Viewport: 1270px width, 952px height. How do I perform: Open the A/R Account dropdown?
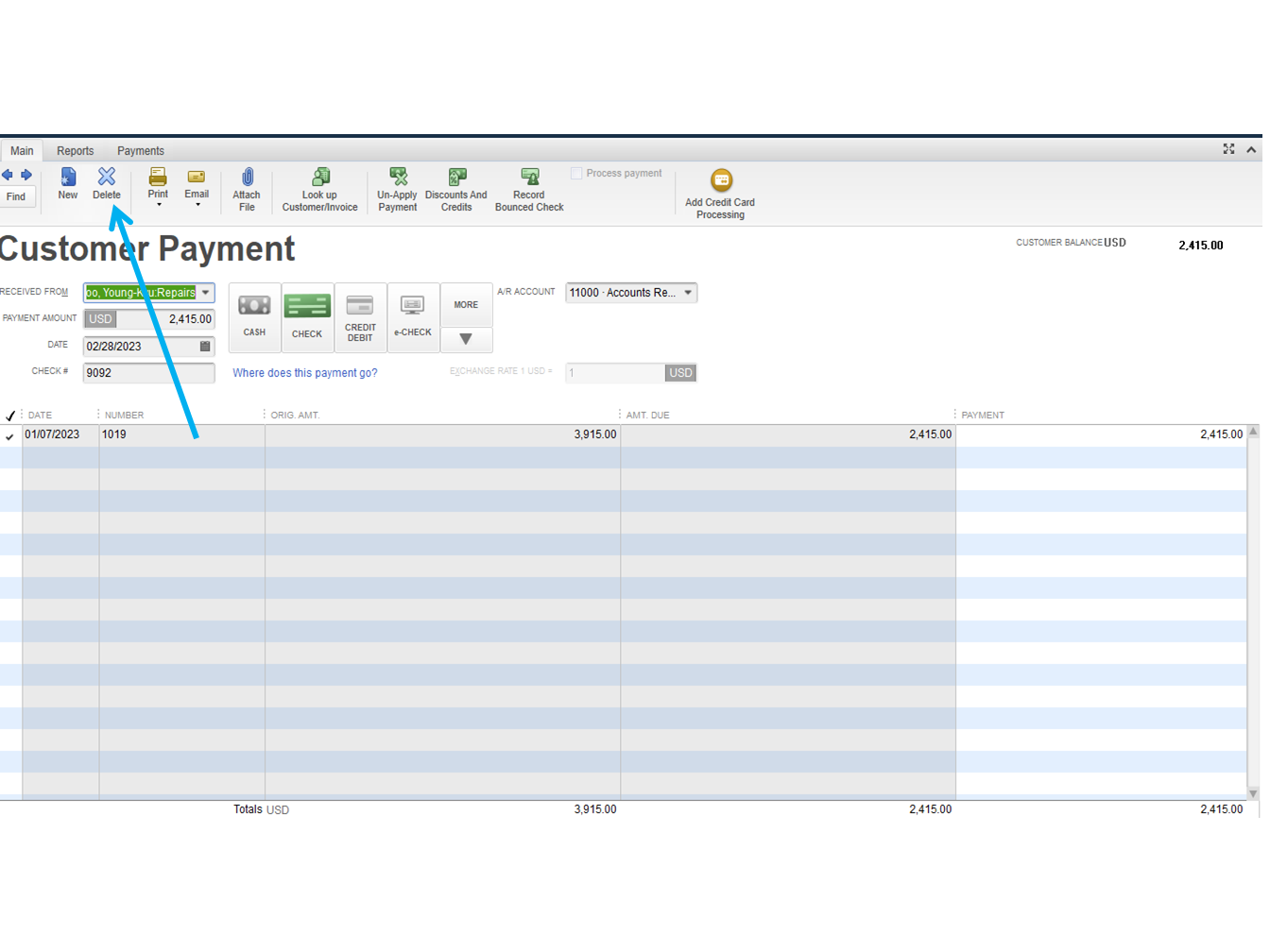pos(688,293)
